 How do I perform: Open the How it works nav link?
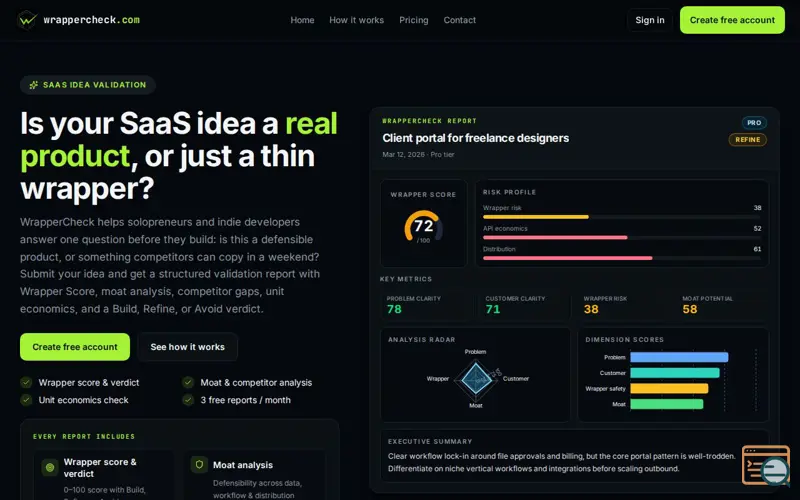click(x=356, y=20)
